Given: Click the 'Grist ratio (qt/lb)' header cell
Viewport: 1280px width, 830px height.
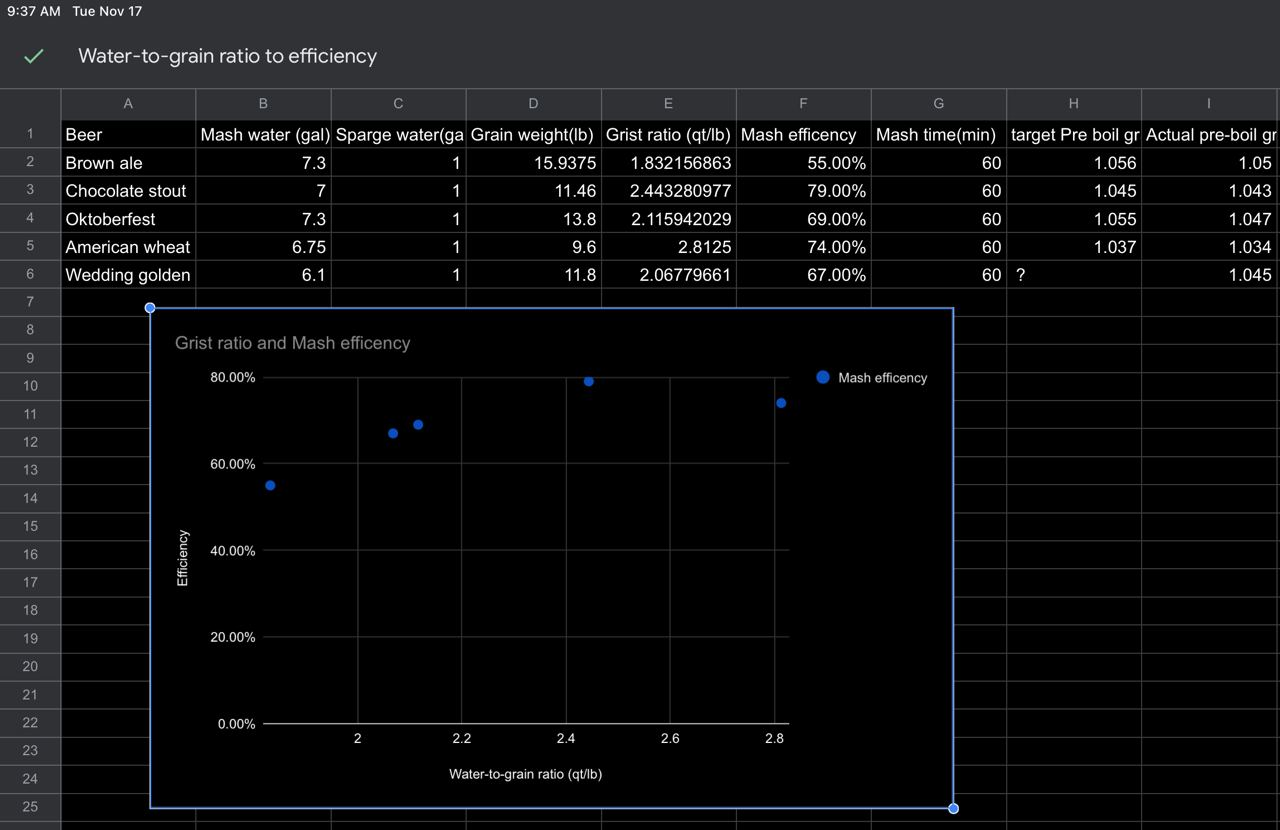Looking at the screenshot, I should coord(668,134).
